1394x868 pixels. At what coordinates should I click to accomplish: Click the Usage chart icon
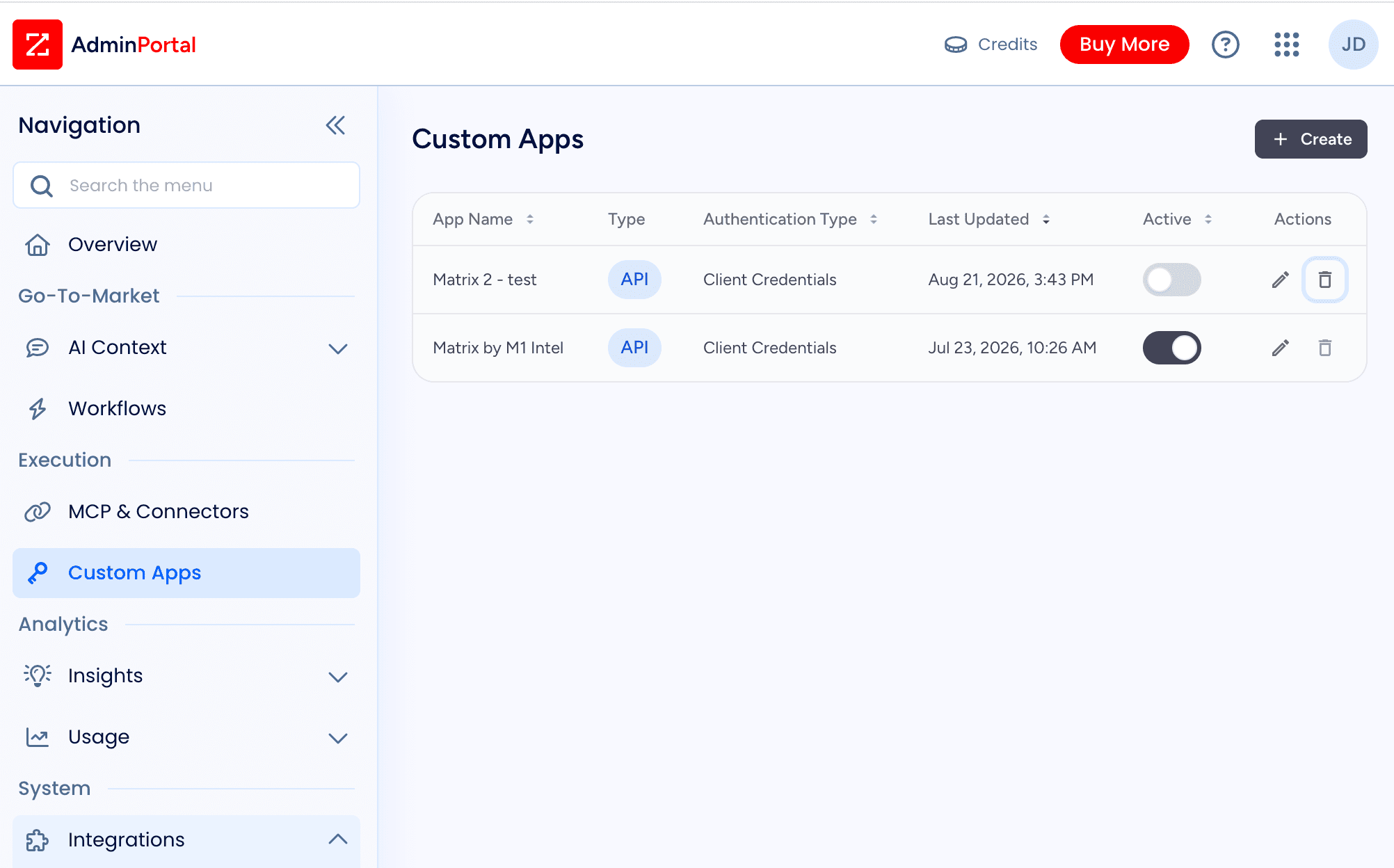[38, 737]
